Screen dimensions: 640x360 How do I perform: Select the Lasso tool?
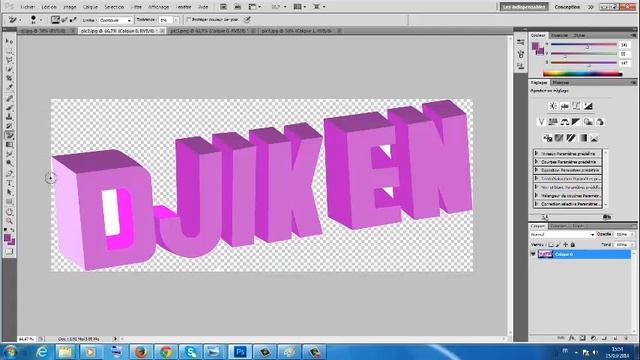[x=9, y=60]
